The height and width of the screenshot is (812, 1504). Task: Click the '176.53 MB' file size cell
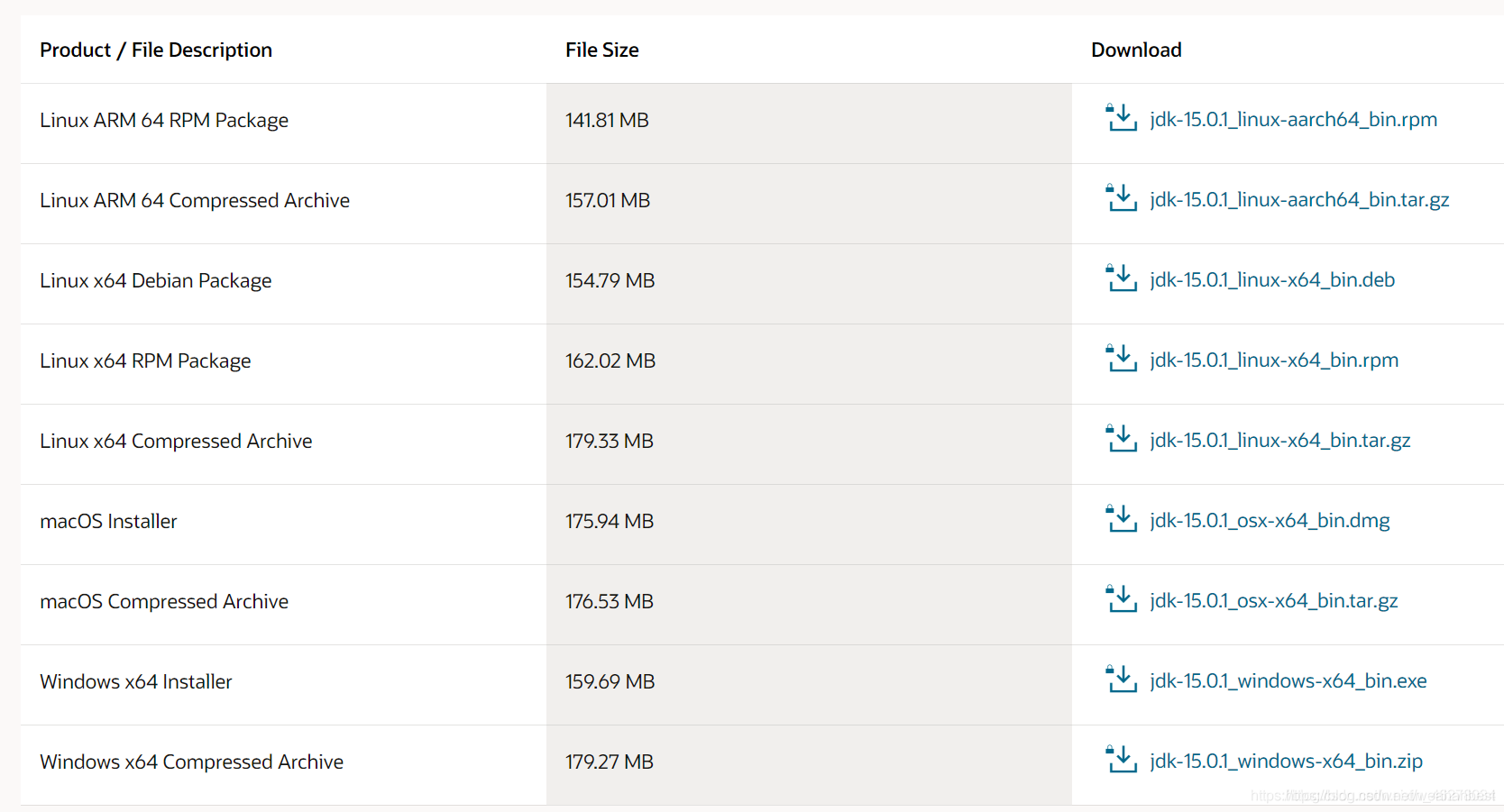809,605
